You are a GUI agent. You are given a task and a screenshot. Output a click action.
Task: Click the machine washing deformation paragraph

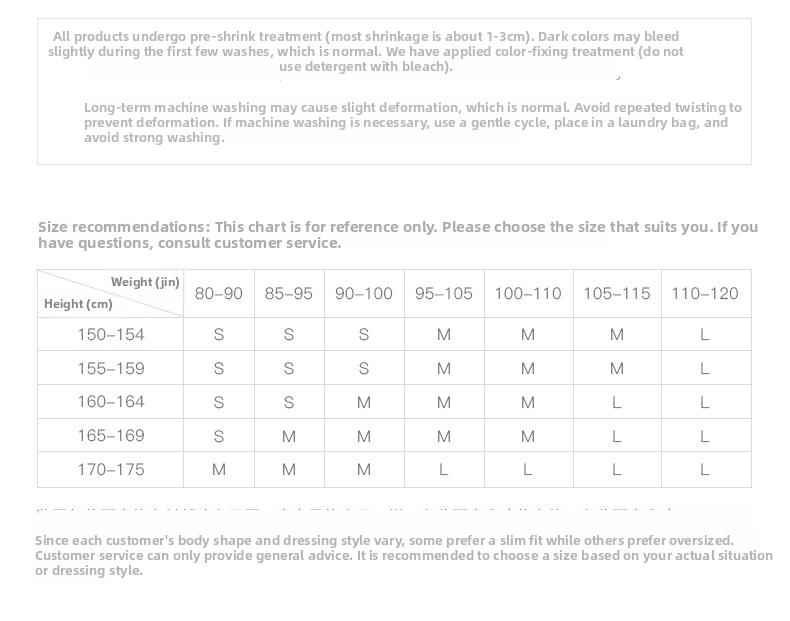click(x=413, y=122)
